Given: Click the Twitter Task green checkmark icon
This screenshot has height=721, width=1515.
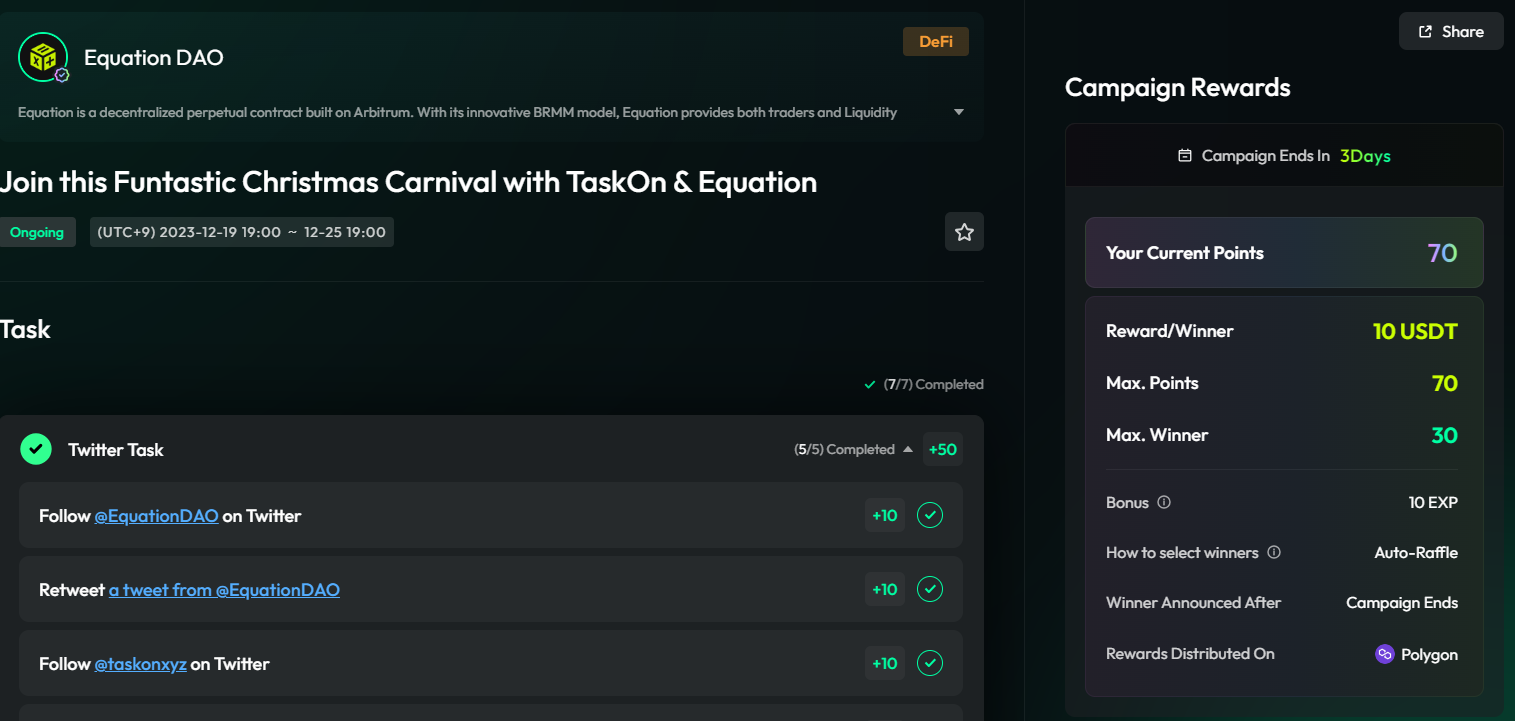Looking at the screenshot, I should (x=36, y=449).
